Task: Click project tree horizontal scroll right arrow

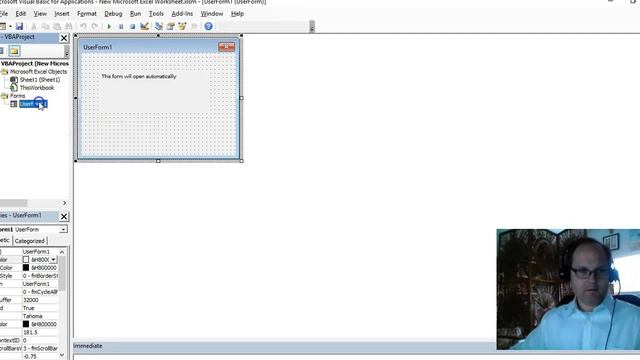Action: click(64, 203)
